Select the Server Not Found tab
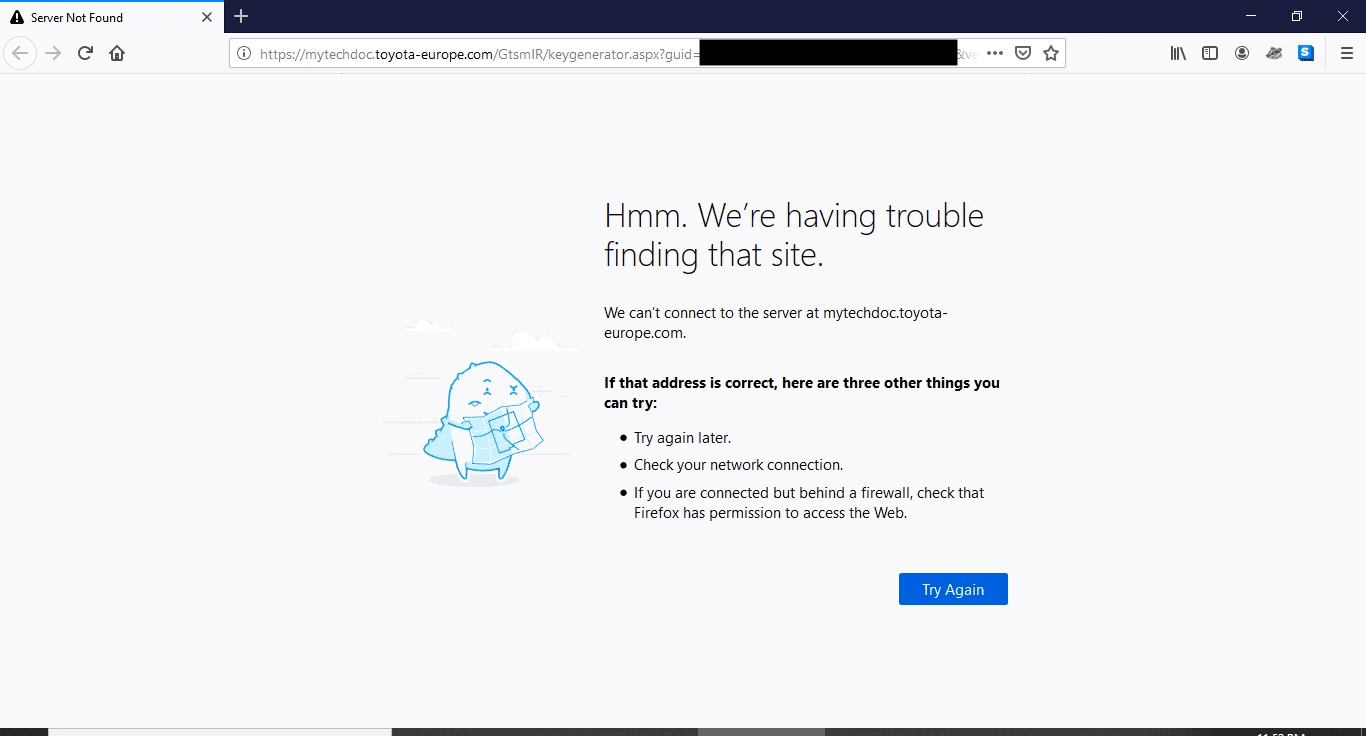Image resolution: width=1366 pixels, height=736 pixels. [112, 17]
